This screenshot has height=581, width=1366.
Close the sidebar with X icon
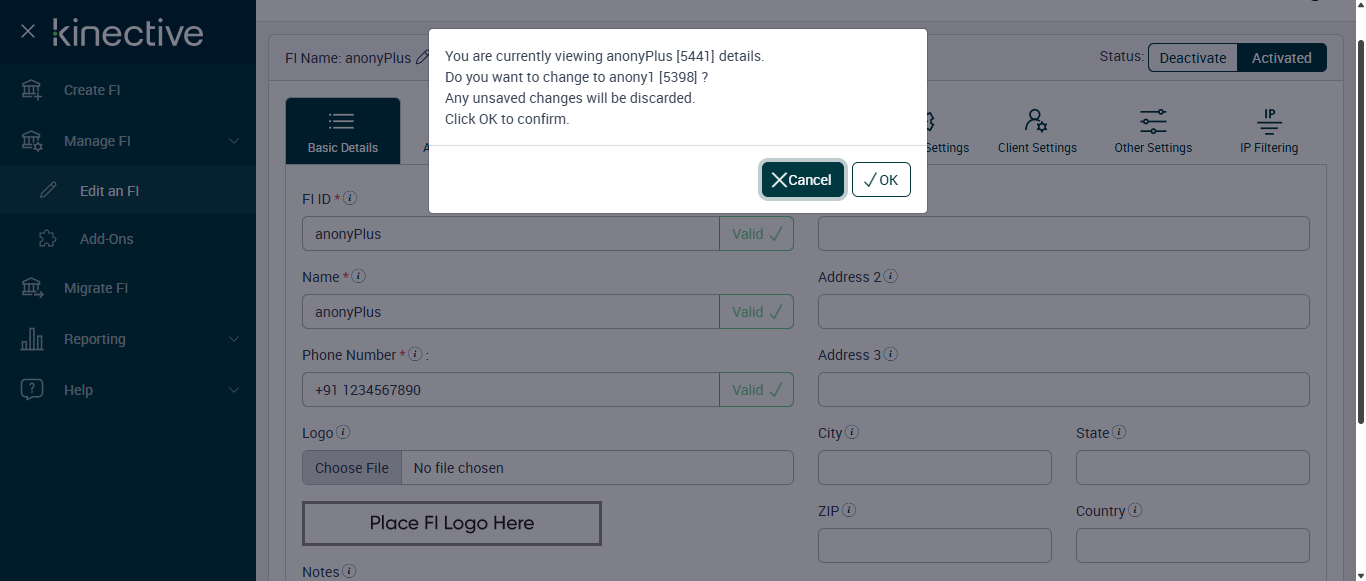[x=28, y=32]
